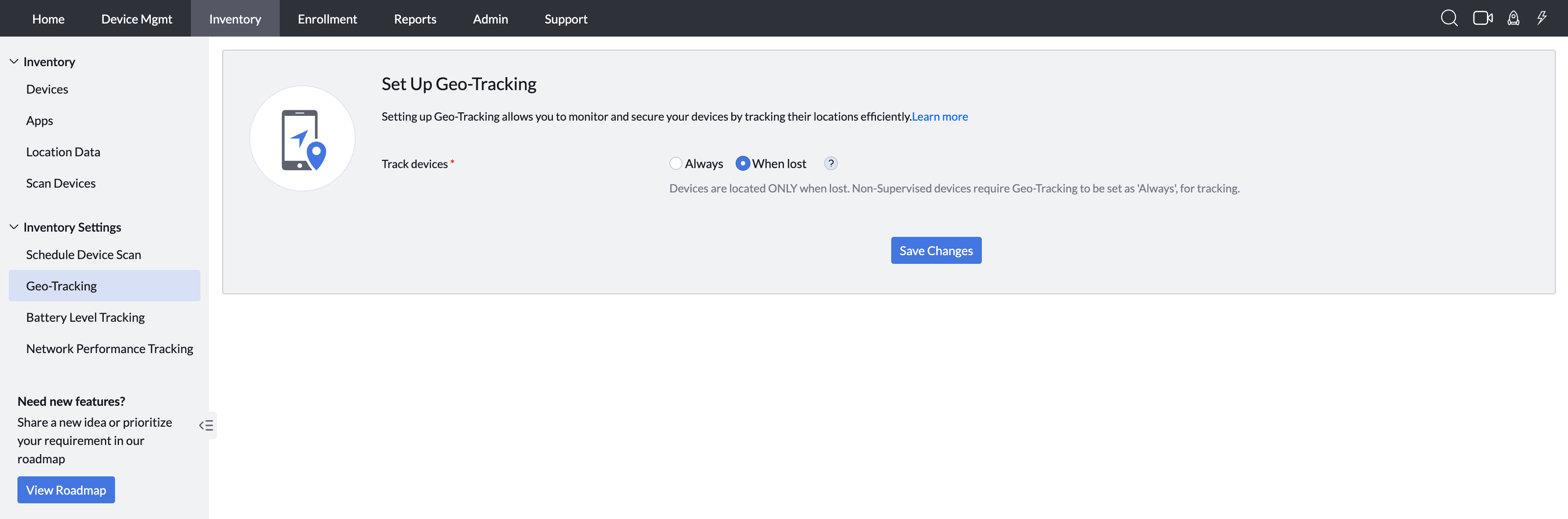1568x519 pixels.
Task: Open the Learn more link
Action: tap(939, 117)
